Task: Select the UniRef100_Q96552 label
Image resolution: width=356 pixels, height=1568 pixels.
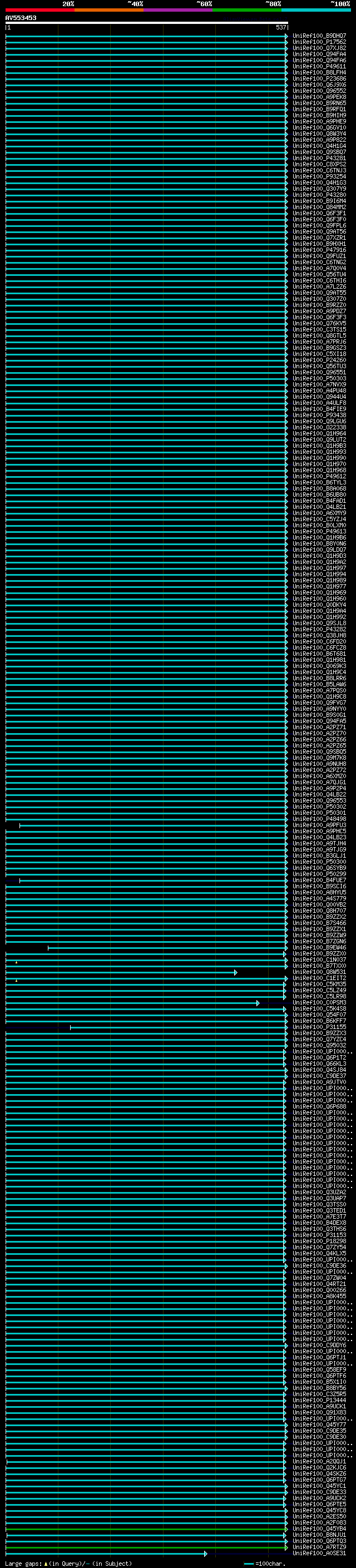Action: [319, 91]
